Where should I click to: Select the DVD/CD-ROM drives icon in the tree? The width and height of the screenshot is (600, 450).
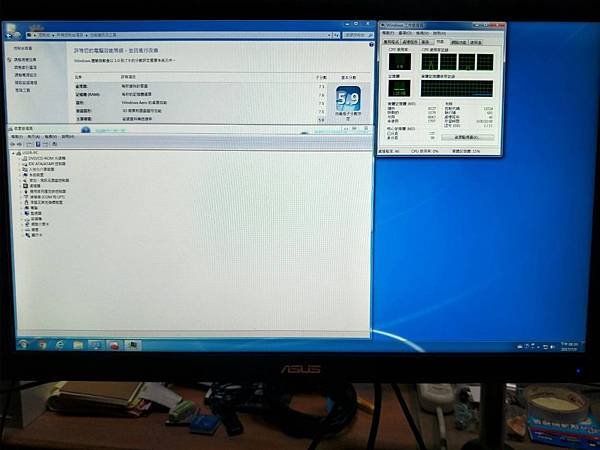pyautogui.click(x=25, y=158)
